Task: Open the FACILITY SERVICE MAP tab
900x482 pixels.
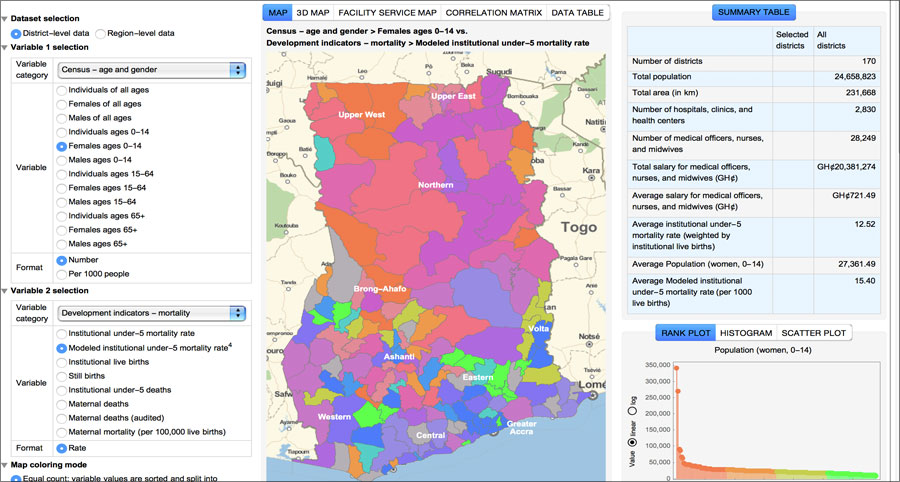Action: 386,13
